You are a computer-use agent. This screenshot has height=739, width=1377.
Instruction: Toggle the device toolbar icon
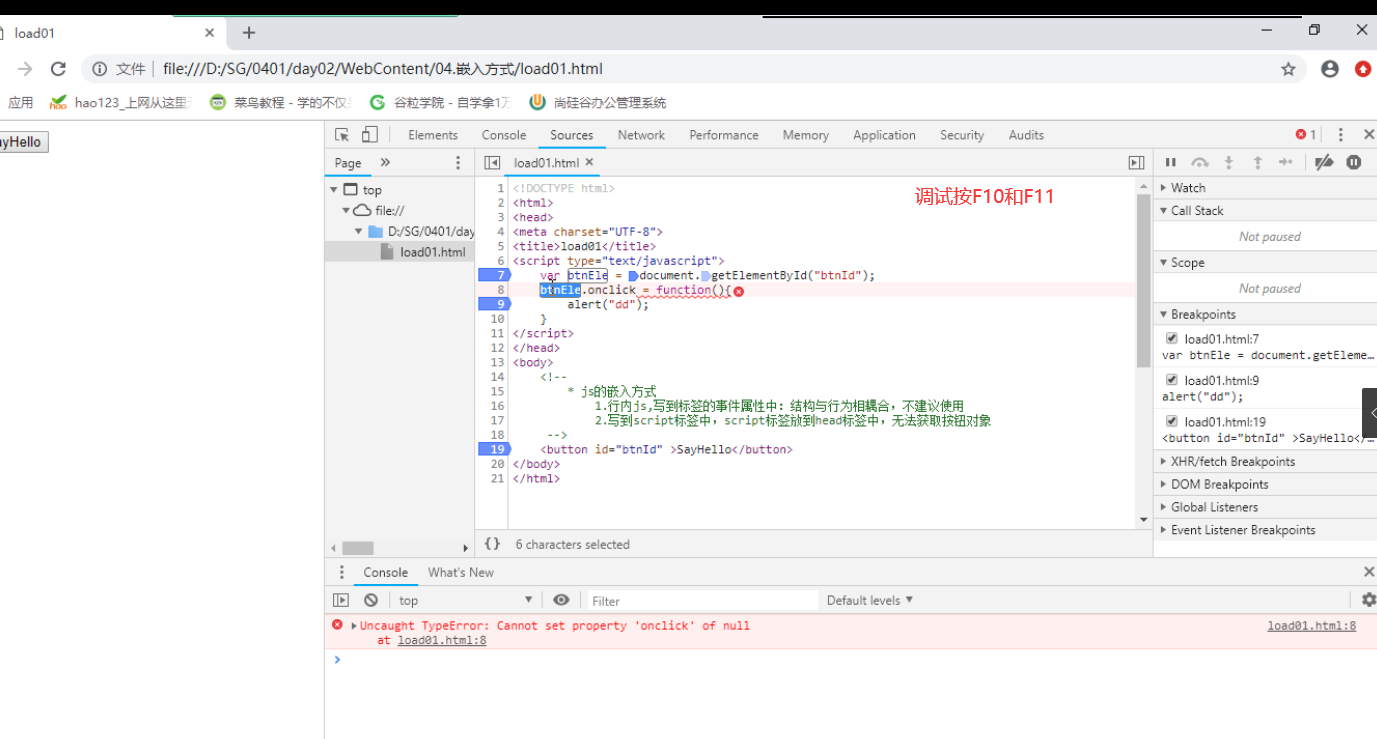tap(370, 135)
